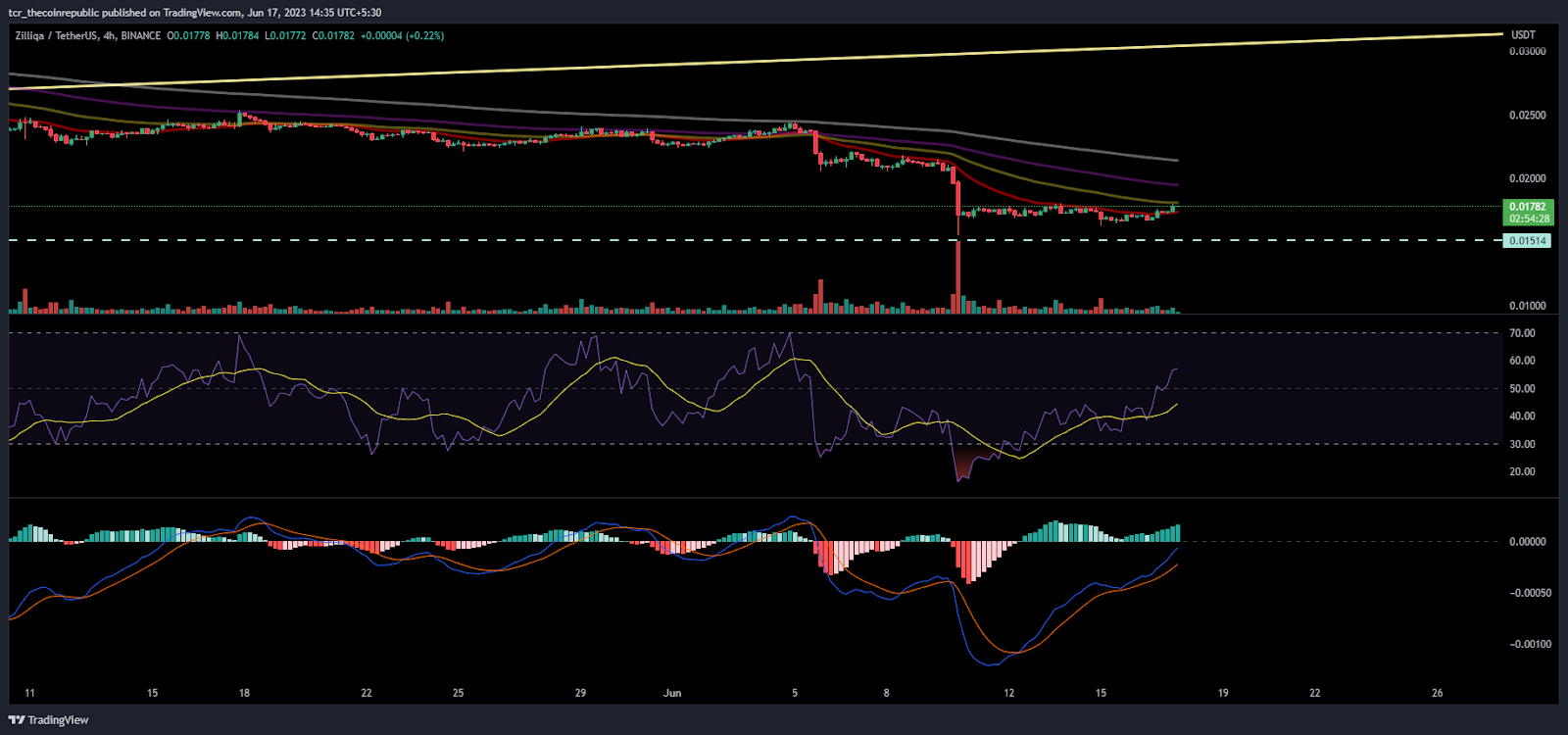The image size is (1568, 735).
Task: Click the 12 date on time axis
Action: coord(1009,693)
